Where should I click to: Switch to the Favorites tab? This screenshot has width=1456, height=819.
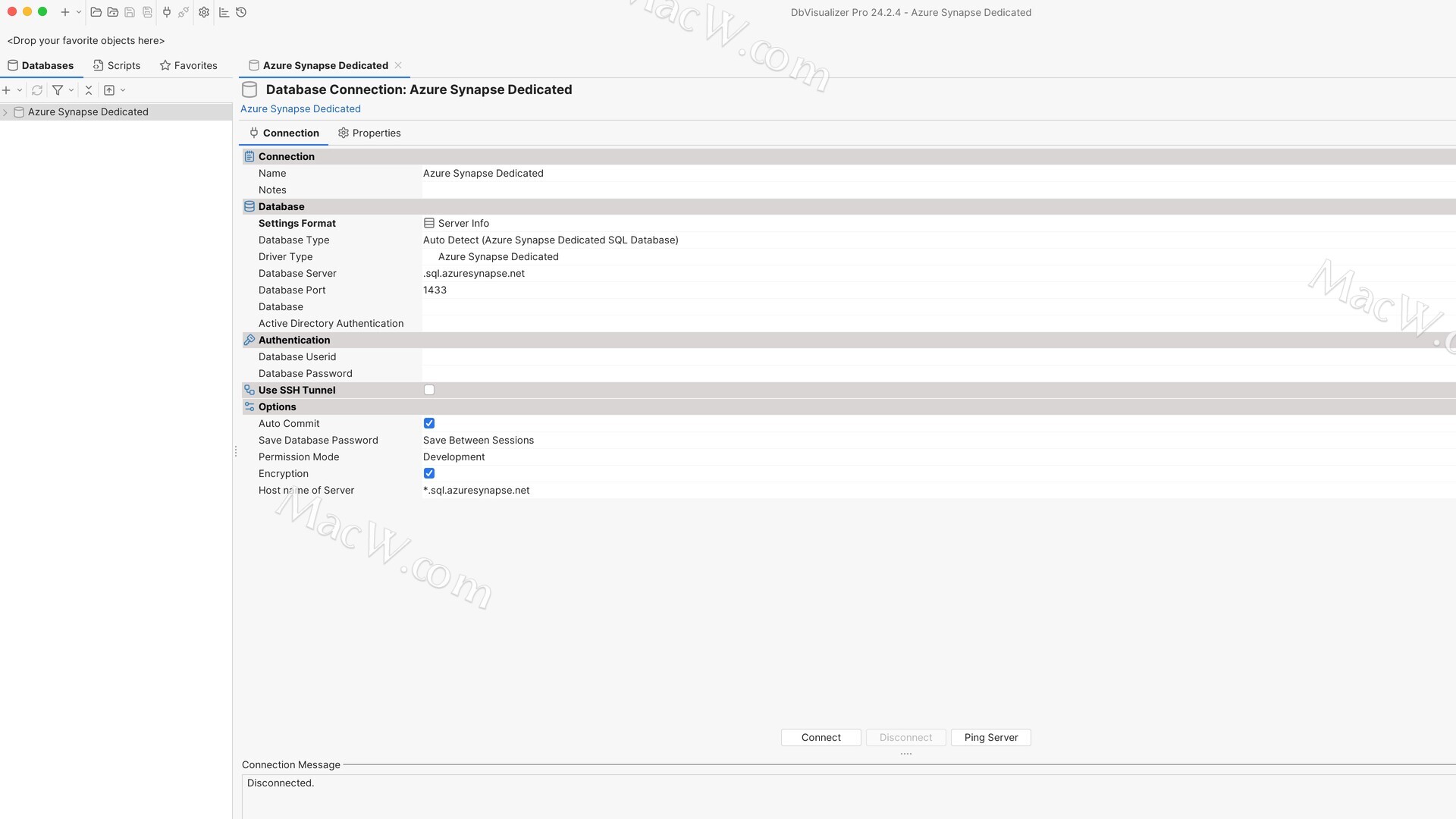[x=189, y=65]
